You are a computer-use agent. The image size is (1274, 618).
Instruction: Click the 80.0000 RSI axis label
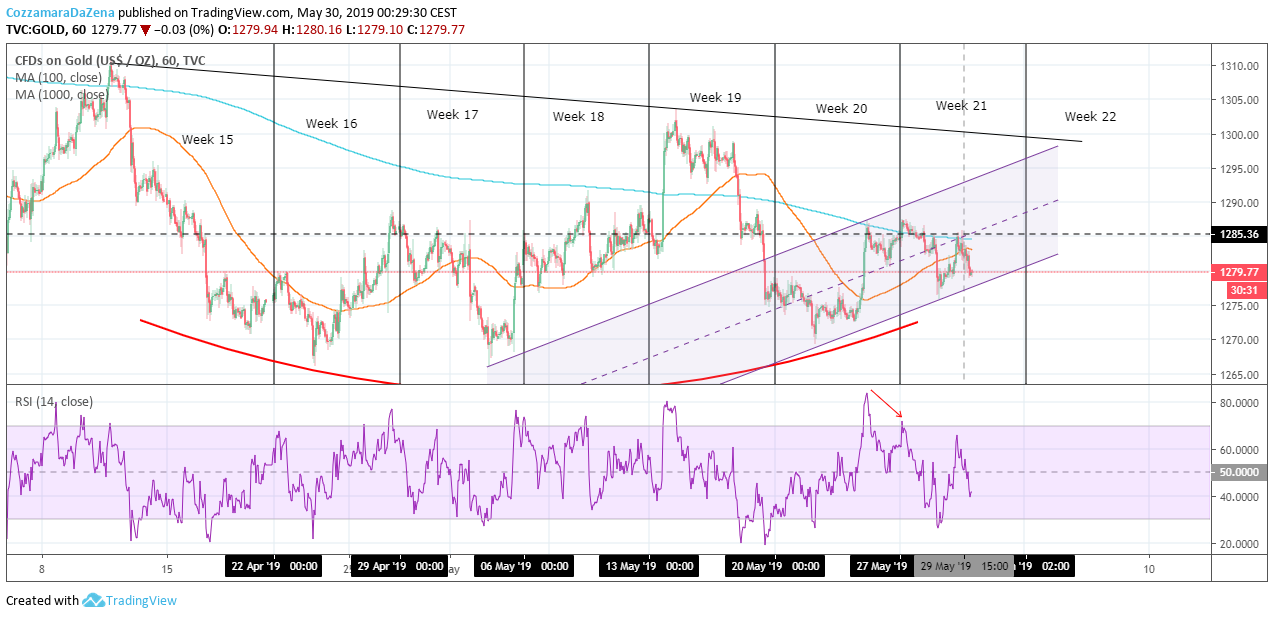(x=1239, y=404)
